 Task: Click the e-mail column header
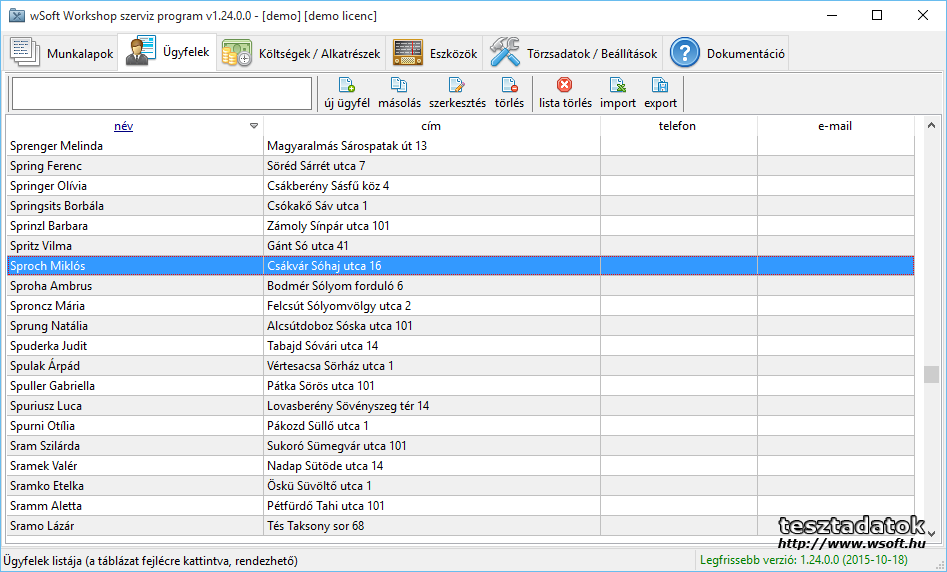point(834,126)
